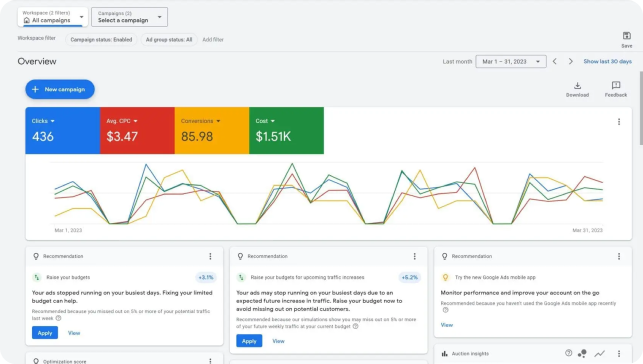643x364 pixels.
Task: Apply the Raise your budgets recommendation
Action: coord(45,333)
